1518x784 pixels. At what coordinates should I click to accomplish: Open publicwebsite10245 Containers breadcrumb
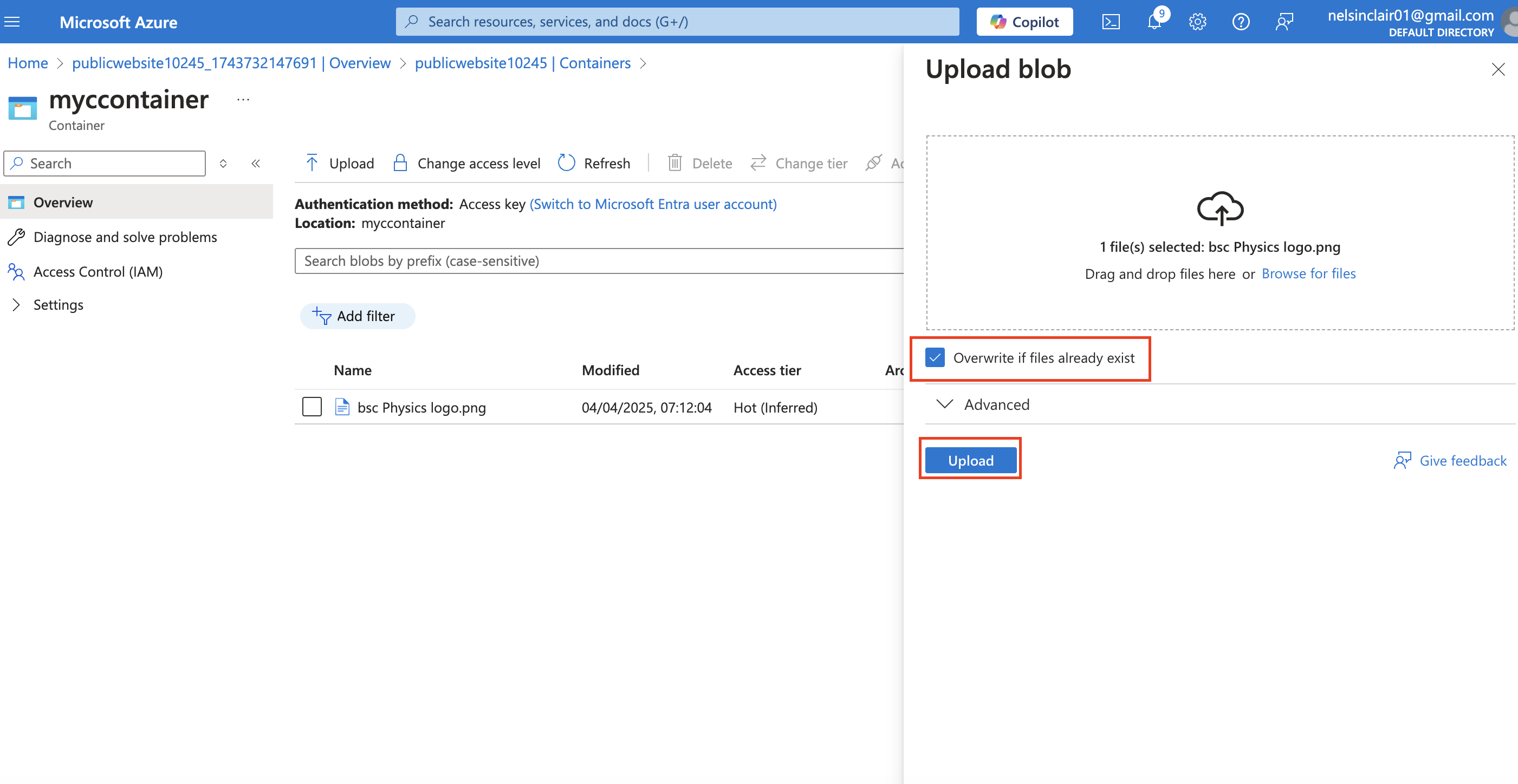(523, 63)
